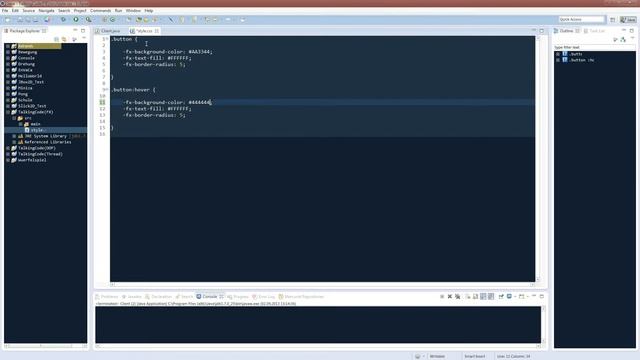Viewport: 640px width, 360px height.
Task: Click line 3 -fx-background-color #AA3344
Action: tap(168, 52)
